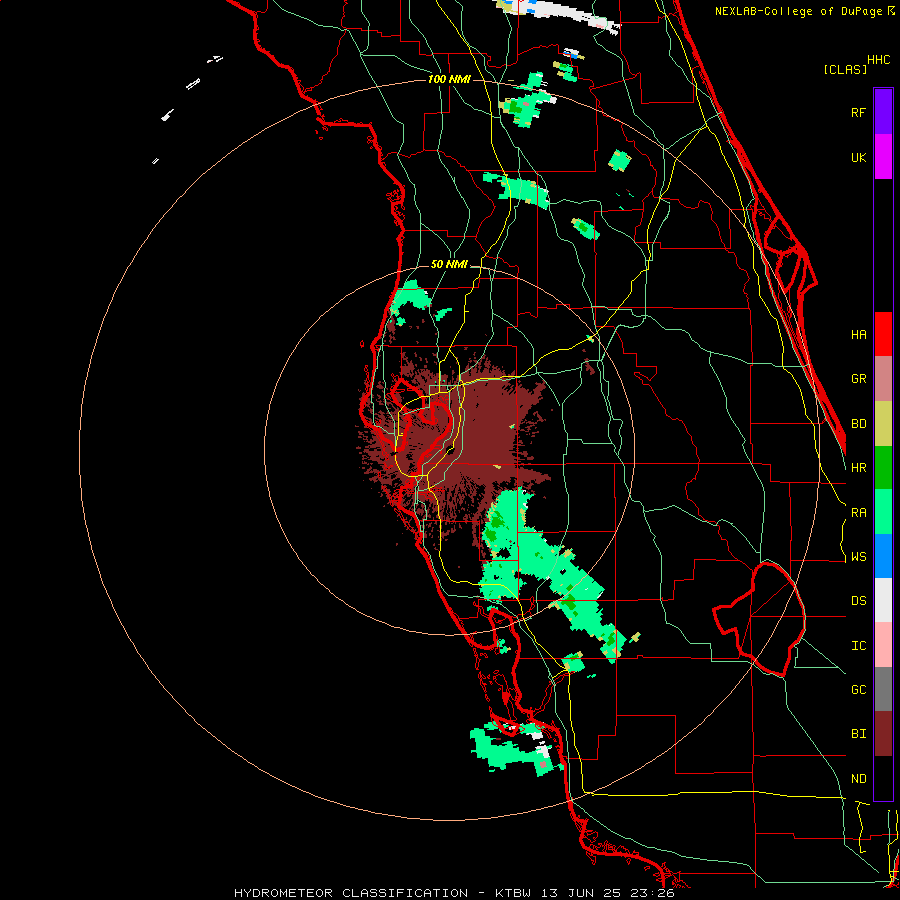Click the GR legend color swatch
The height and width of the screenshot is (900, 900).
click(883, 379)
